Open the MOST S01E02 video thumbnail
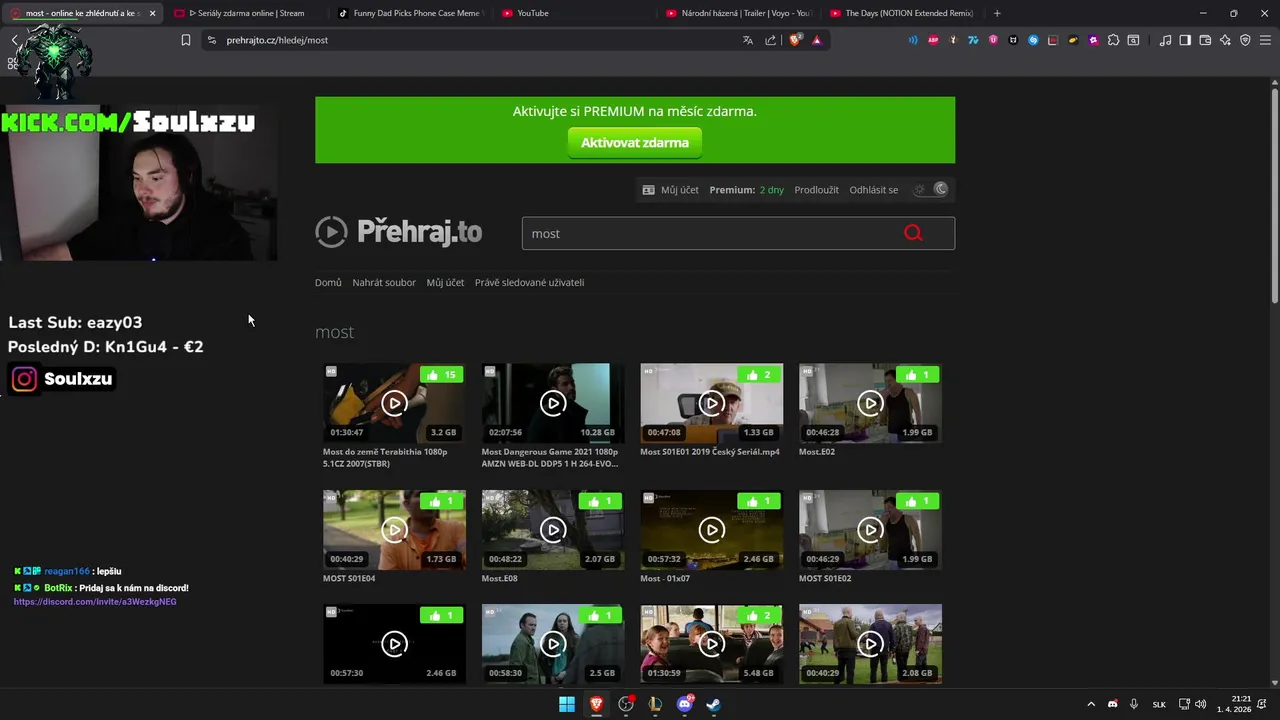Viewport: 1280px width, 720px height. (870, 530)
